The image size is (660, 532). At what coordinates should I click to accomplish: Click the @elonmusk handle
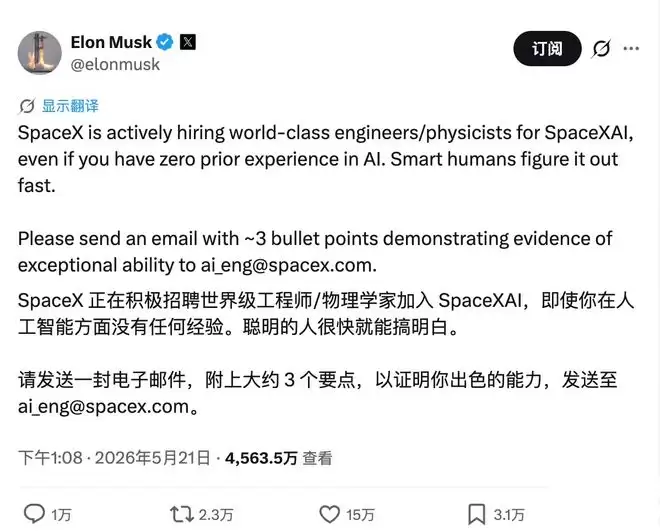click(115, 64)
